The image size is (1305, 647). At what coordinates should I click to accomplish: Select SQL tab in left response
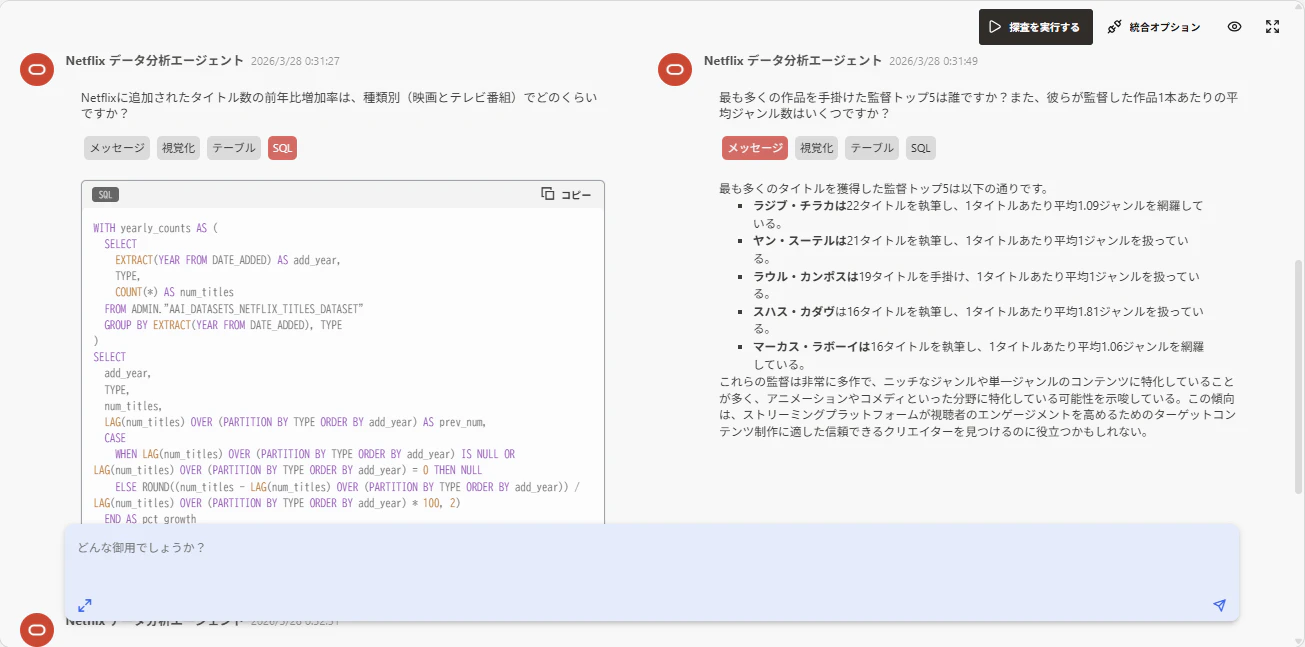coord(282,148)
